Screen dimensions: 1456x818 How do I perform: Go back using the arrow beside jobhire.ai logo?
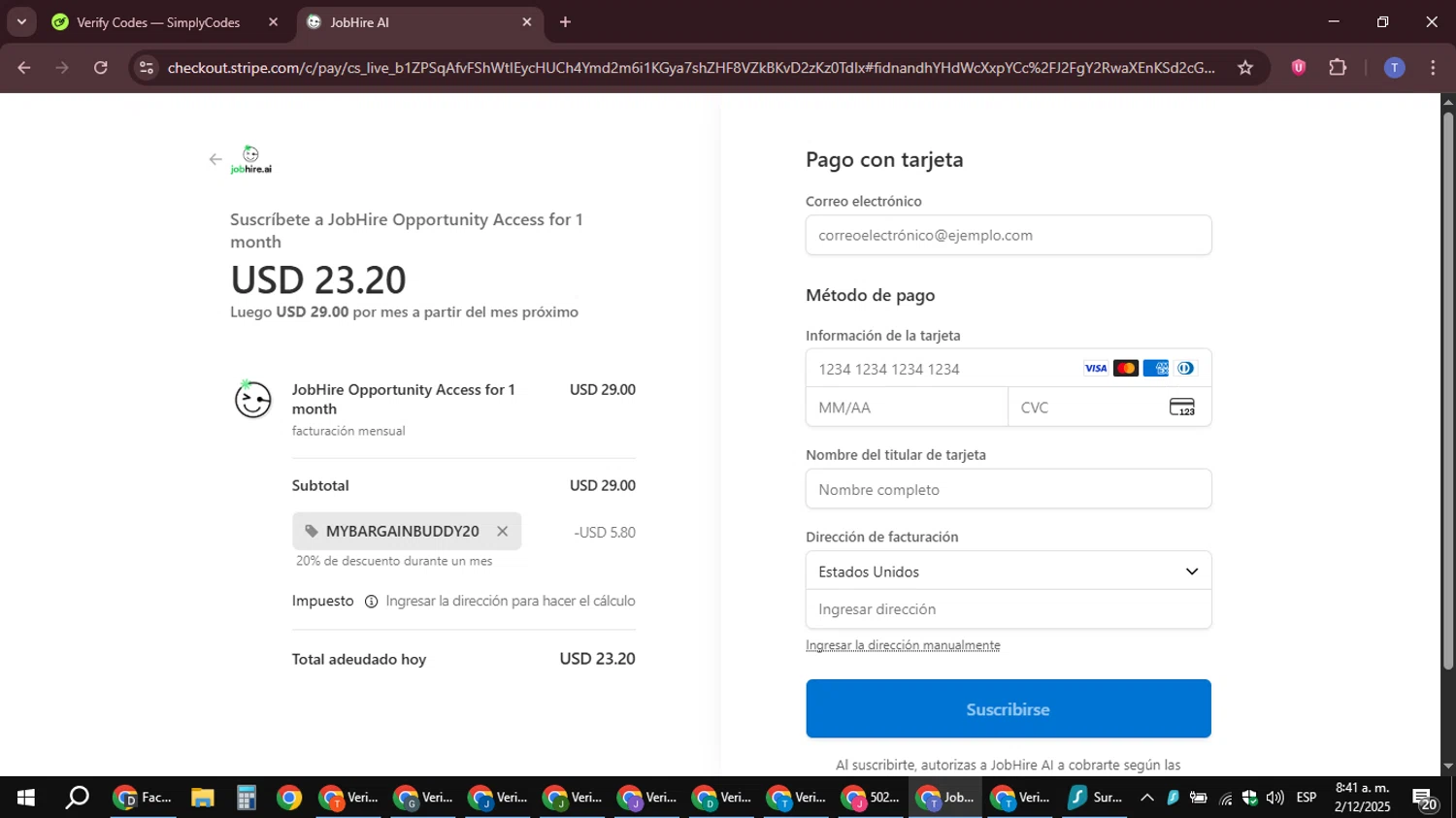click(215, 160)
